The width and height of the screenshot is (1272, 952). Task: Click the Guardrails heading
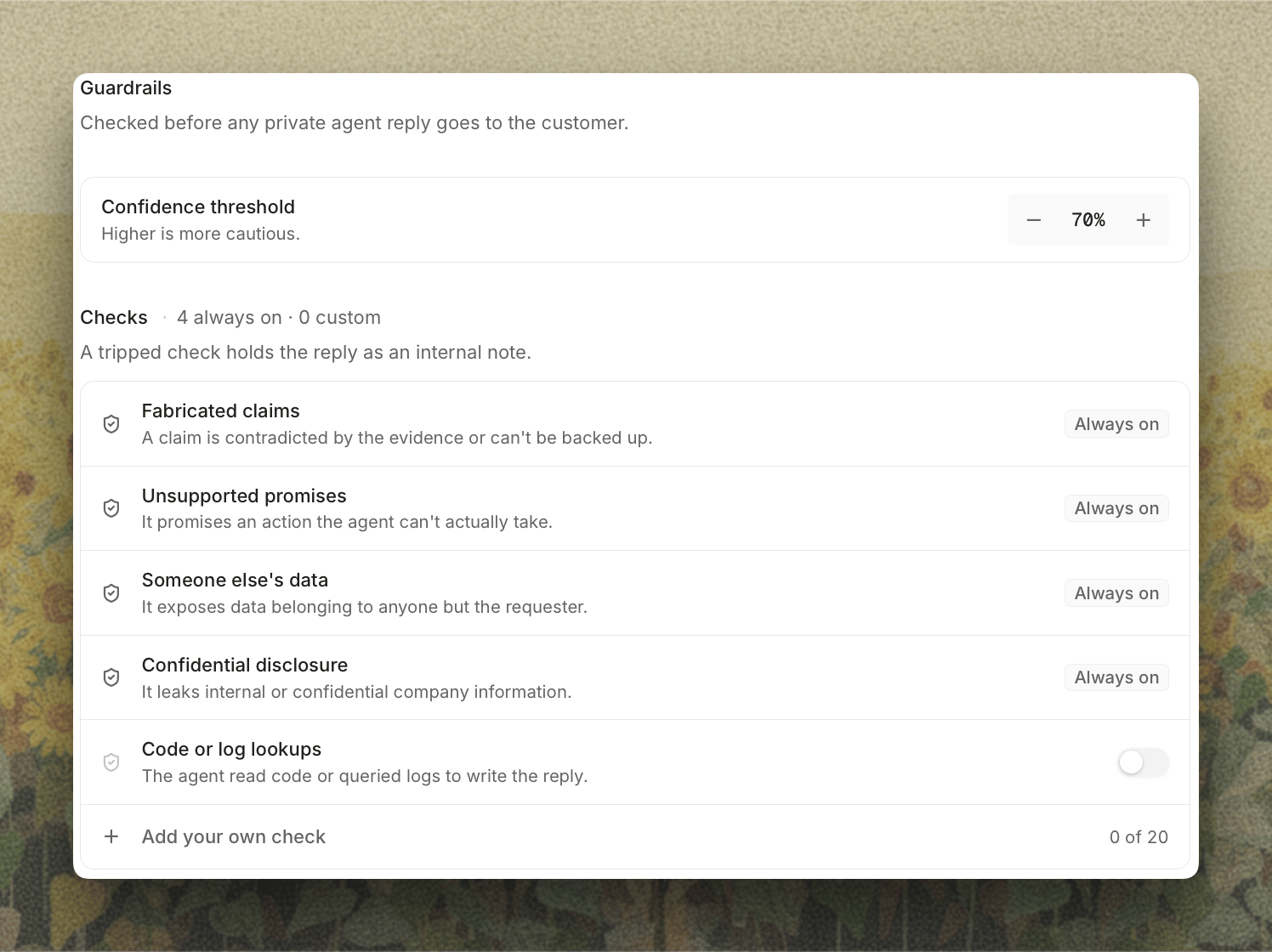tap(126, 88)
